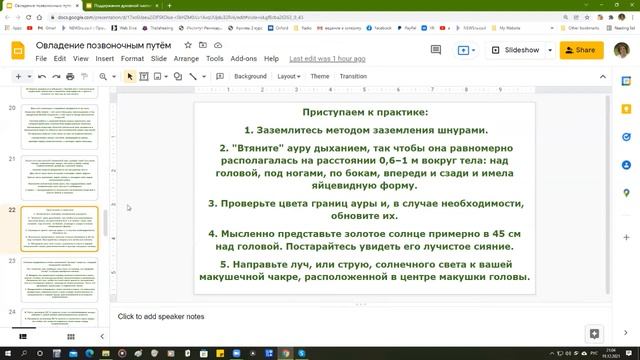This screenshot has height=360, width=640.
Task: Star the presentation title
Action: (188, 45)
